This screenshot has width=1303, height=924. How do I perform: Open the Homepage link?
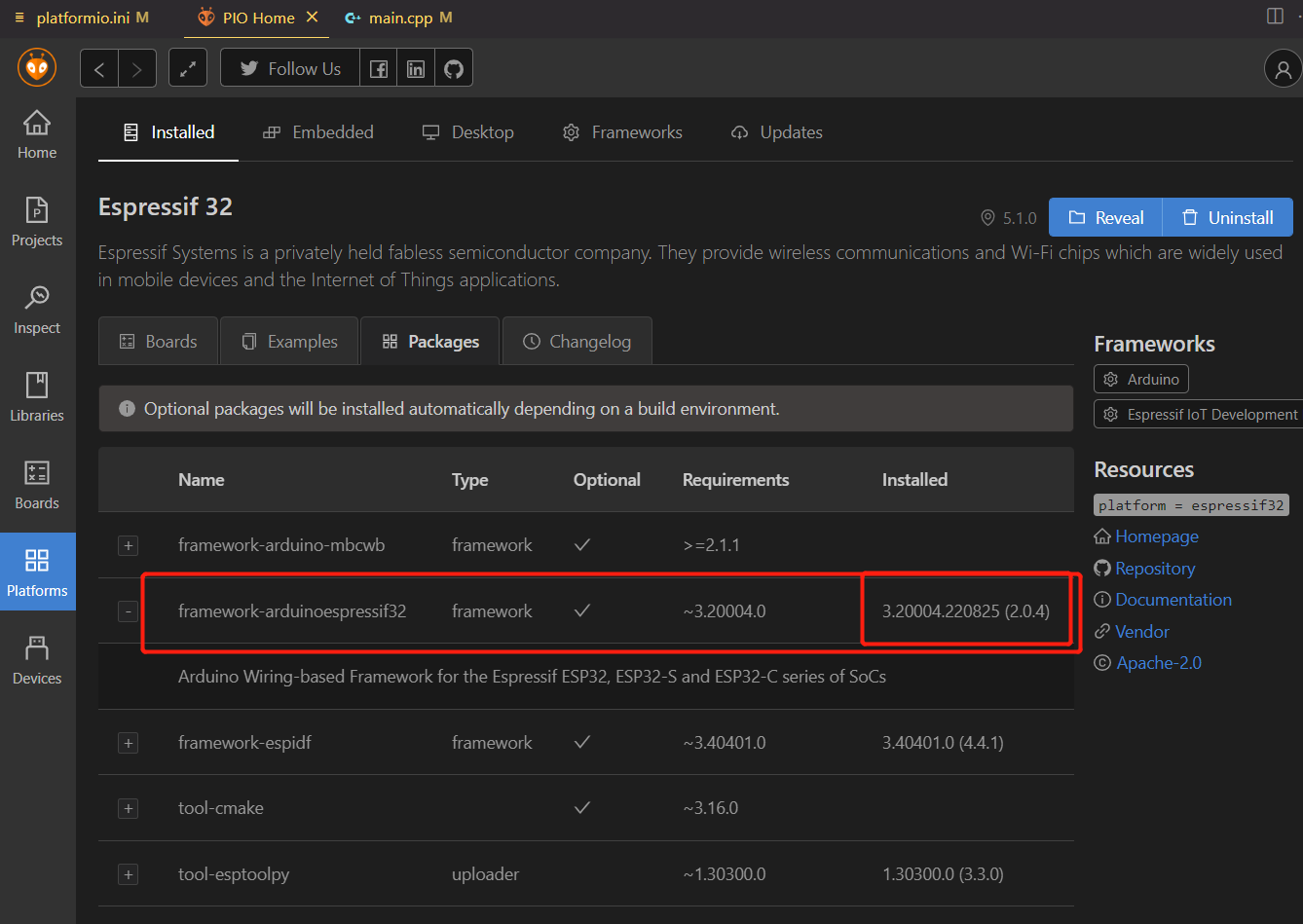point(1157,536)
